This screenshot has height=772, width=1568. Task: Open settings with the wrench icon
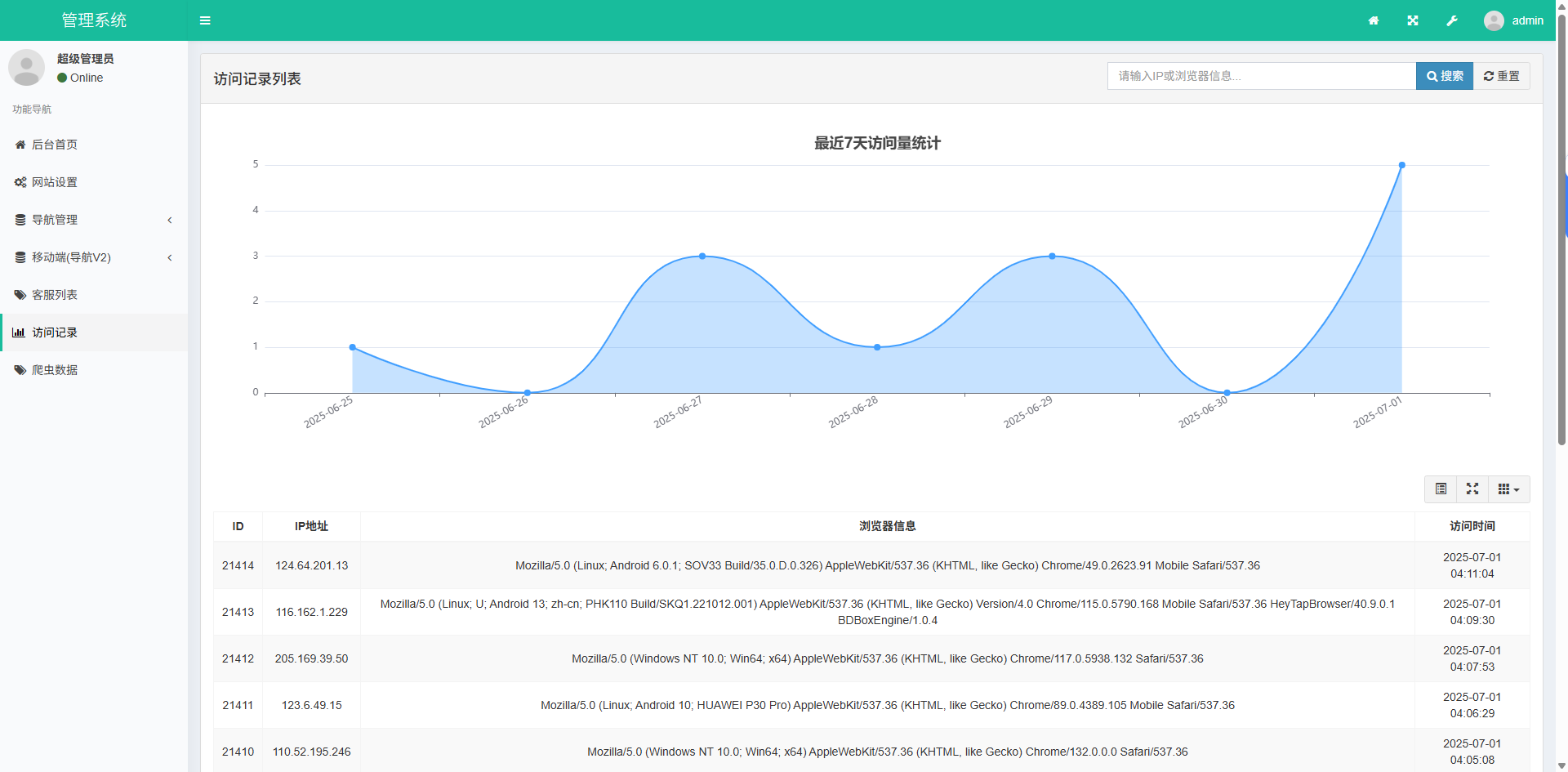(x=1452, y=20)
